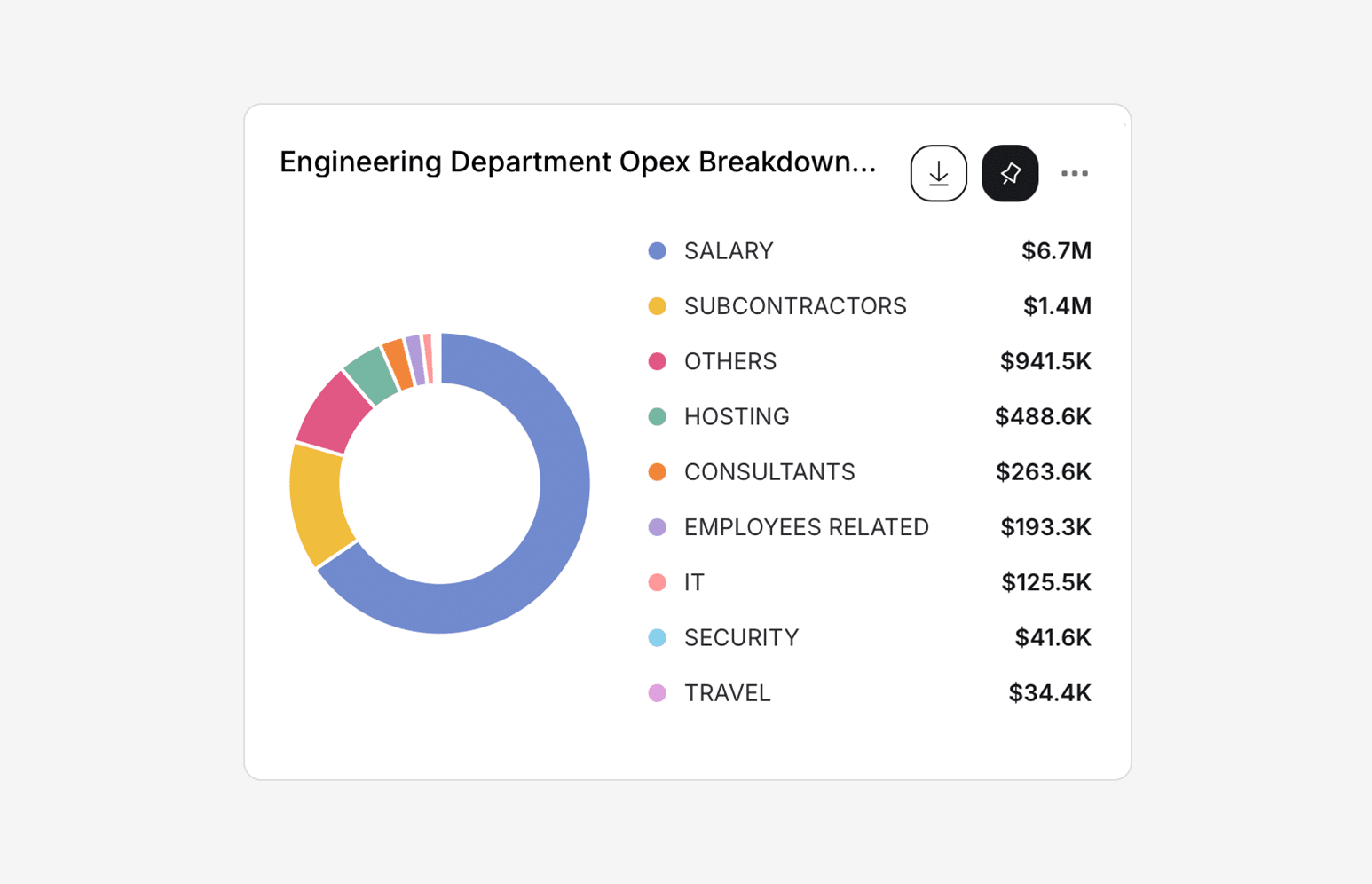The image size is (1372, 884).
Task: Select the TRAVEL legend label
Action: click(727, 693)
